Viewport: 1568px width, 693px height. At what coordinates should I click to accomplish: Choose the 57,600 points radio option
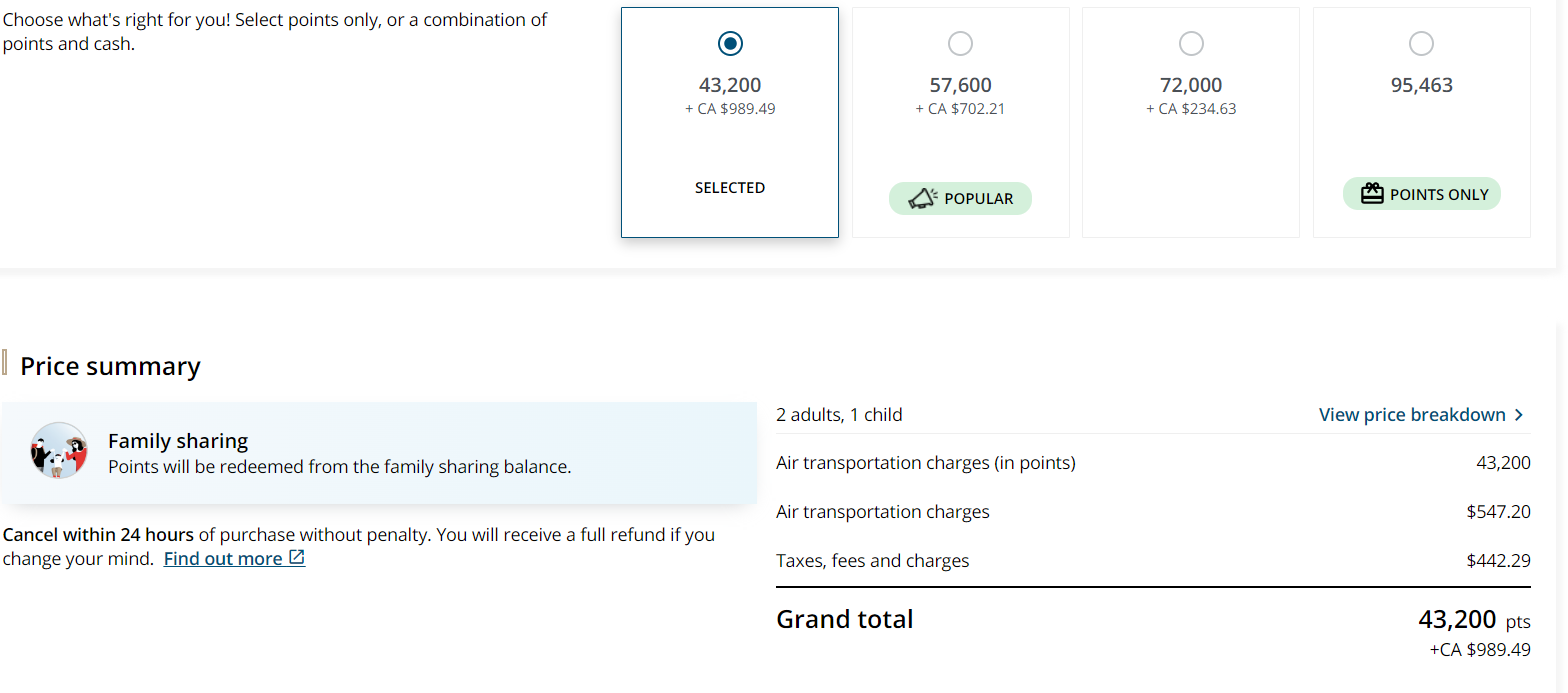tap(960, 44)
